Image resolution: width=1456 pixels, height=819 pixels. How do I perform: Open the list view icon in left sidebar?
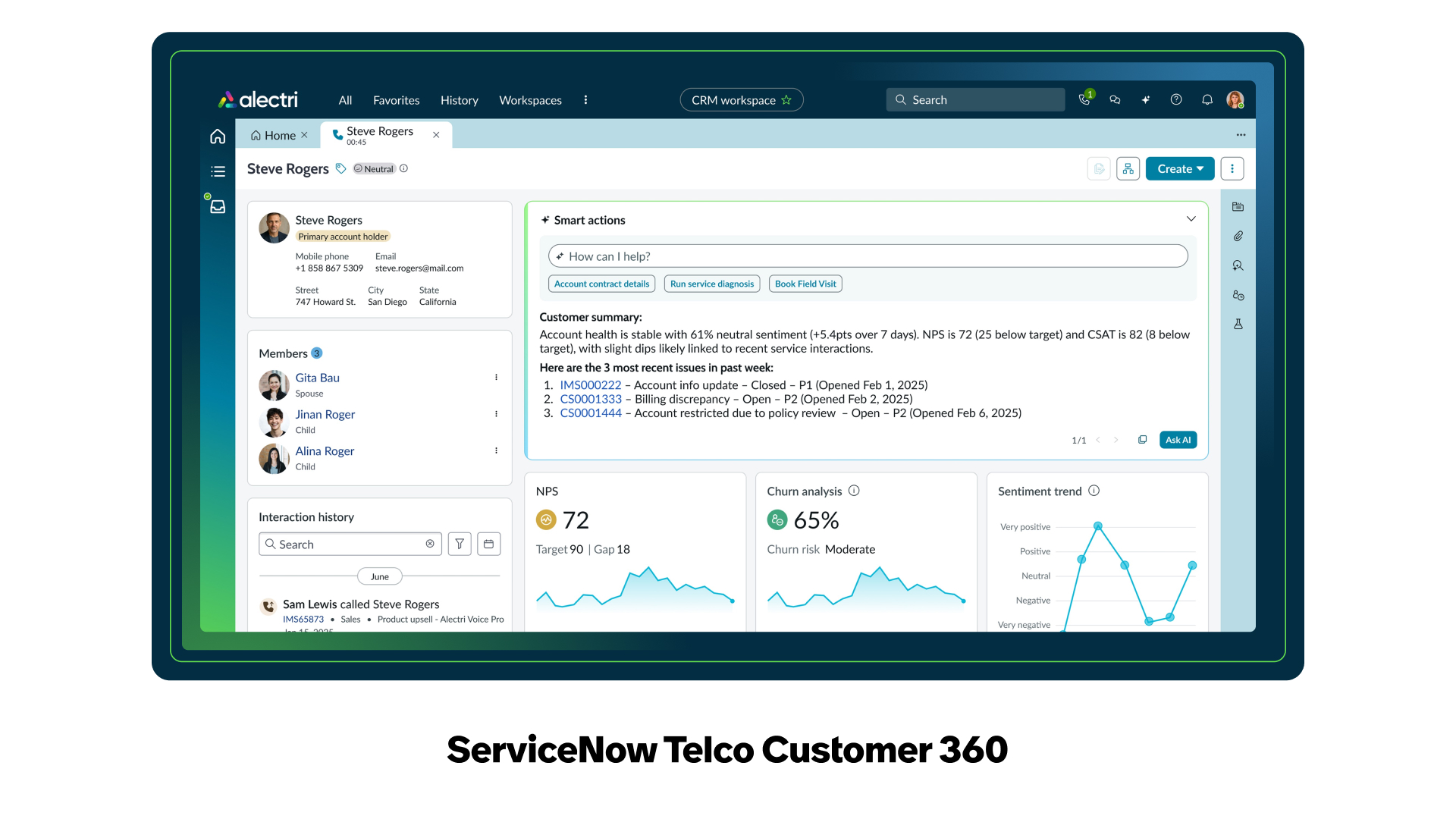(x=218, y=171)
